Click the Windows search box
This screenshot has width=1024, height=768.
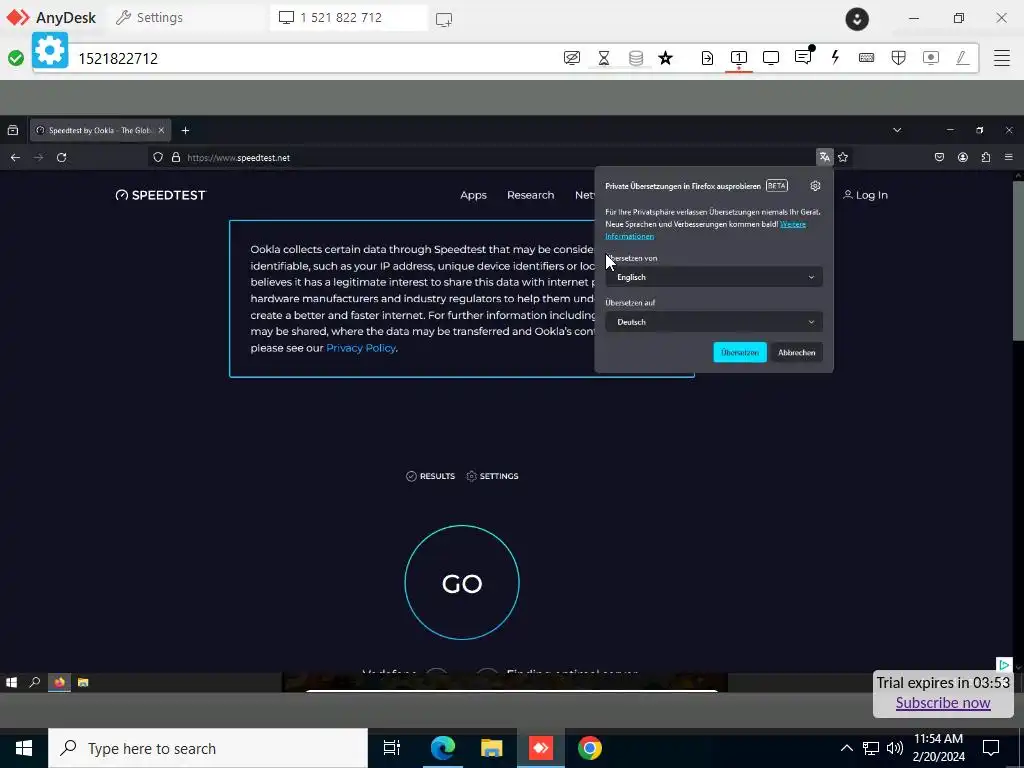pos(208,748)
